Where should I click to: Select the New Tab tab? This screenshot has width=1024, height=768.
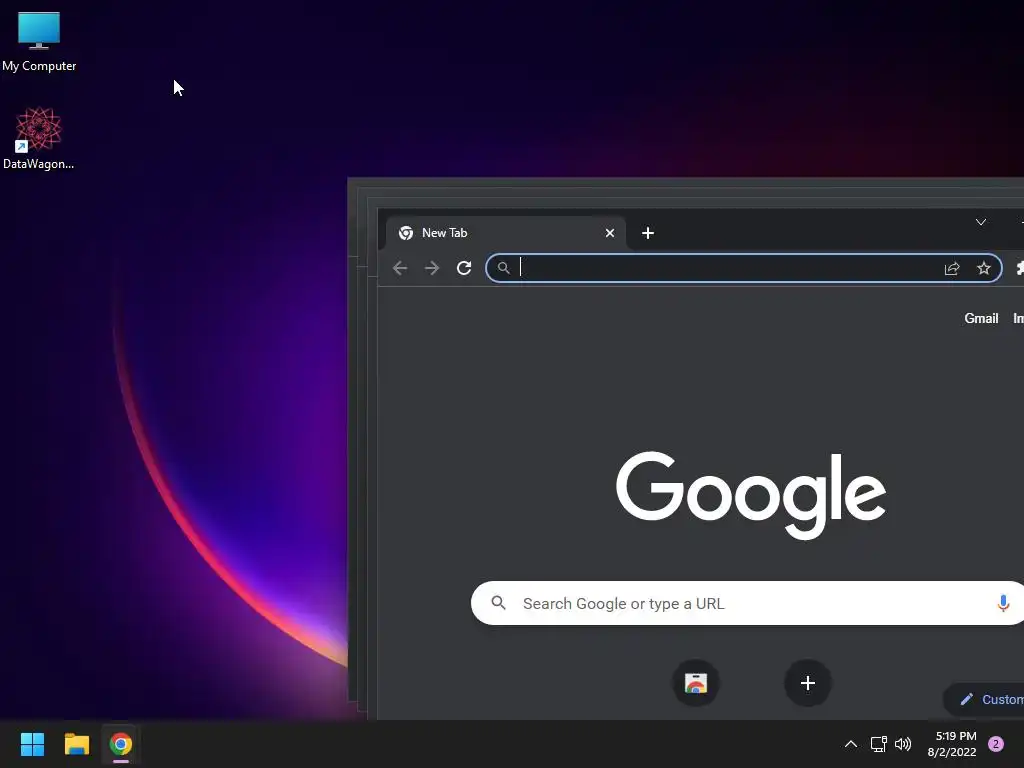tap(506, 233)
